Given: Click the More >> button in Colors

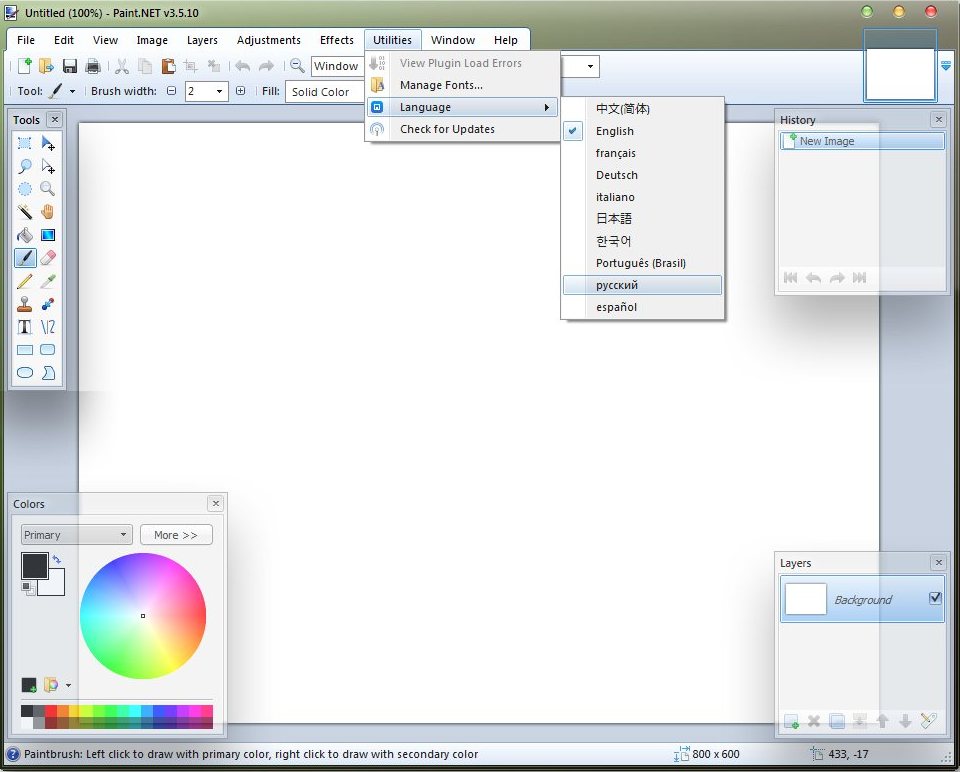Looking at the screenshot, I should point(176,534).
